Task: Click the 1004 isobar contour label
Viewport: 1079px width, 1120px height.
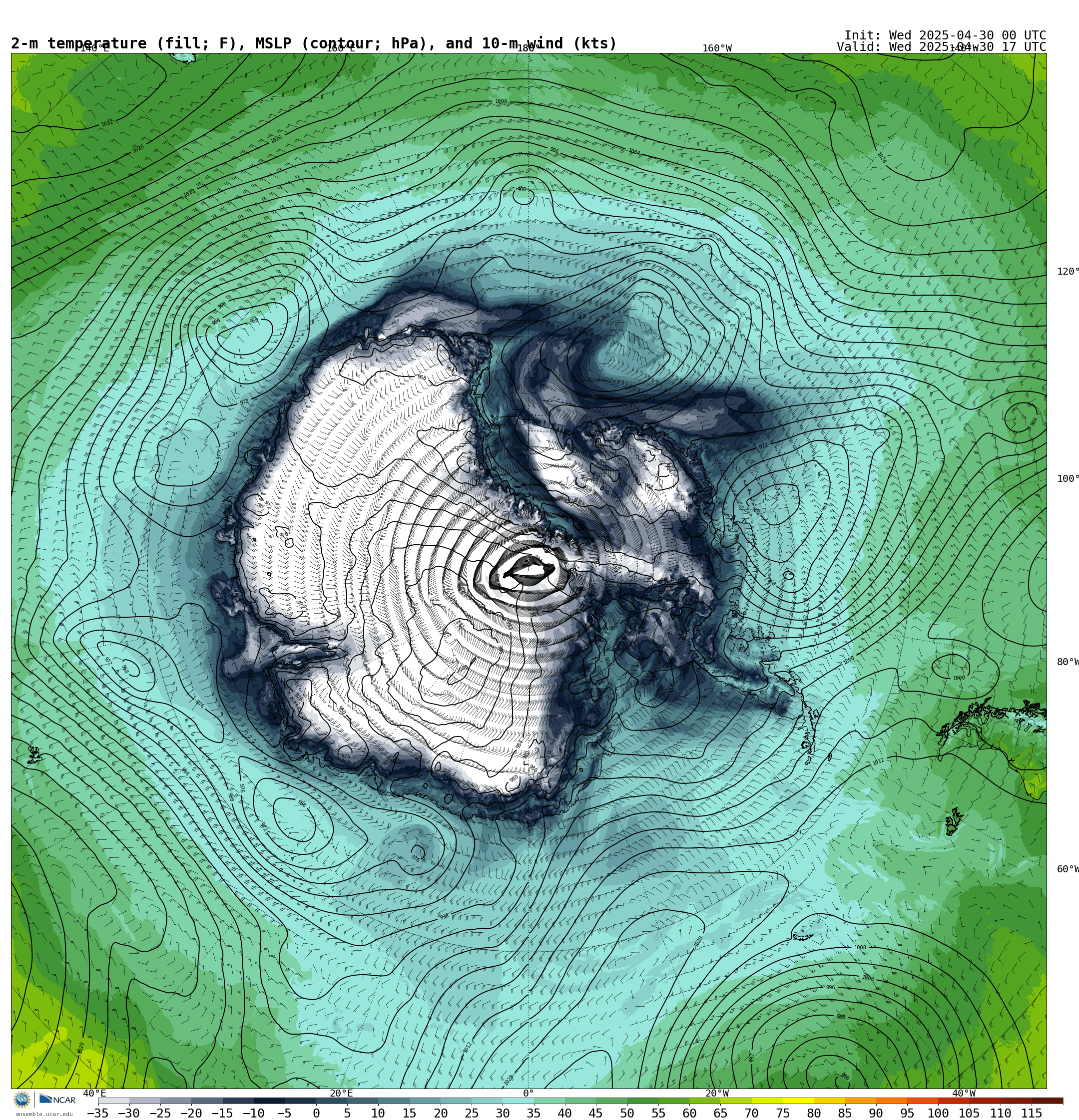Action: point(634,152)
